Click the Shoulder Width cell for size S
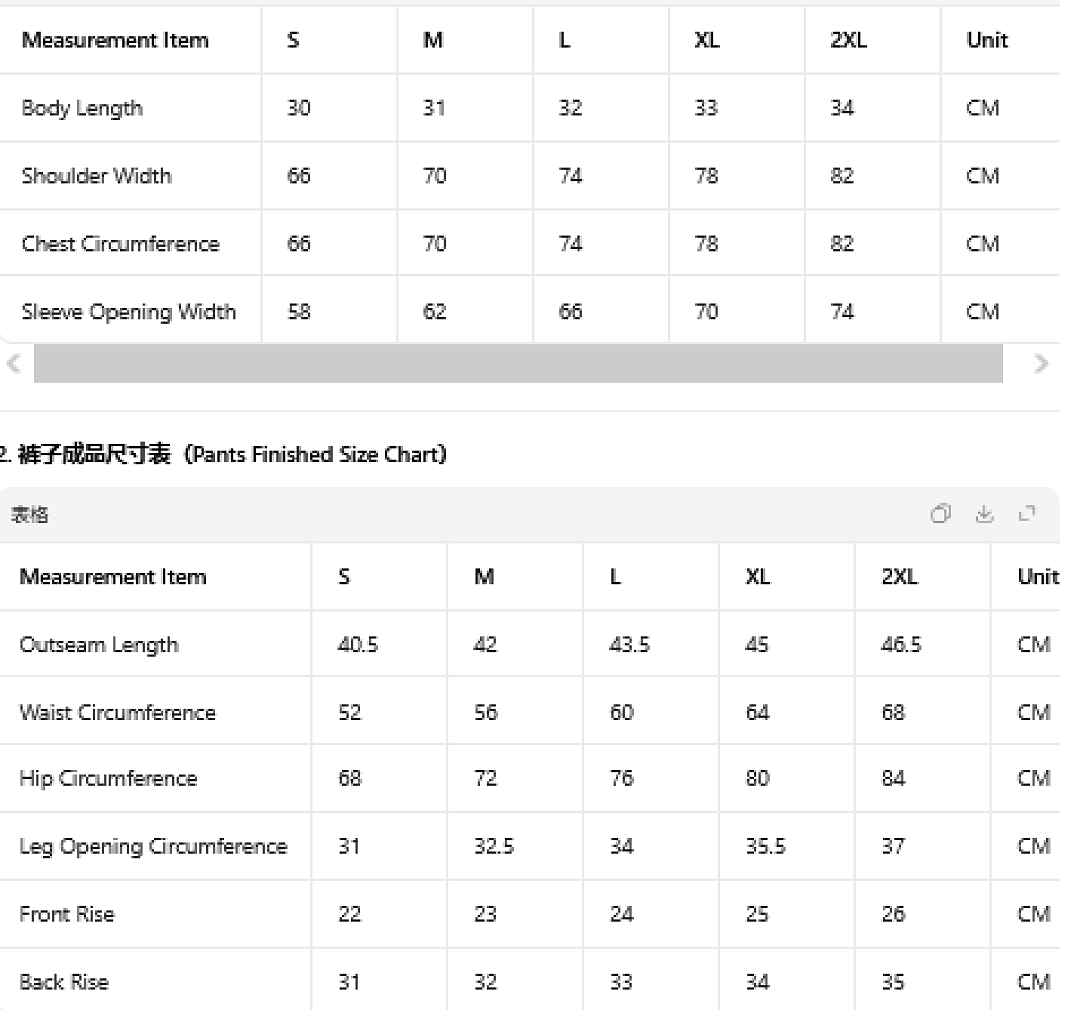The image size is (1080, 1010). (x=298, y=176)
